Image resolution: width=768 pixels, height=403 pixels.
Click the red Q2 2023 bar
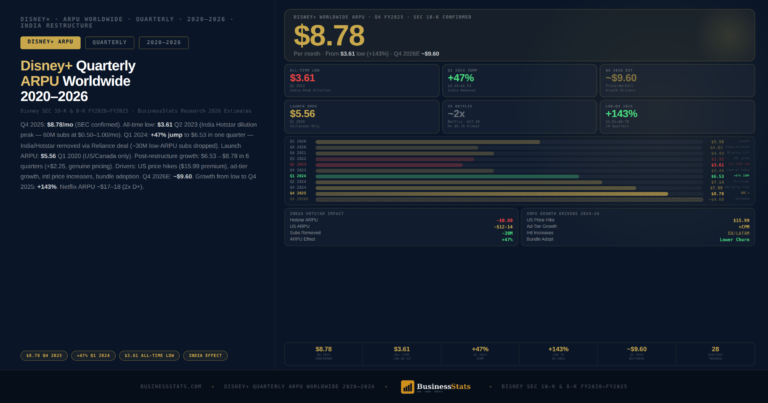(389, 165)
